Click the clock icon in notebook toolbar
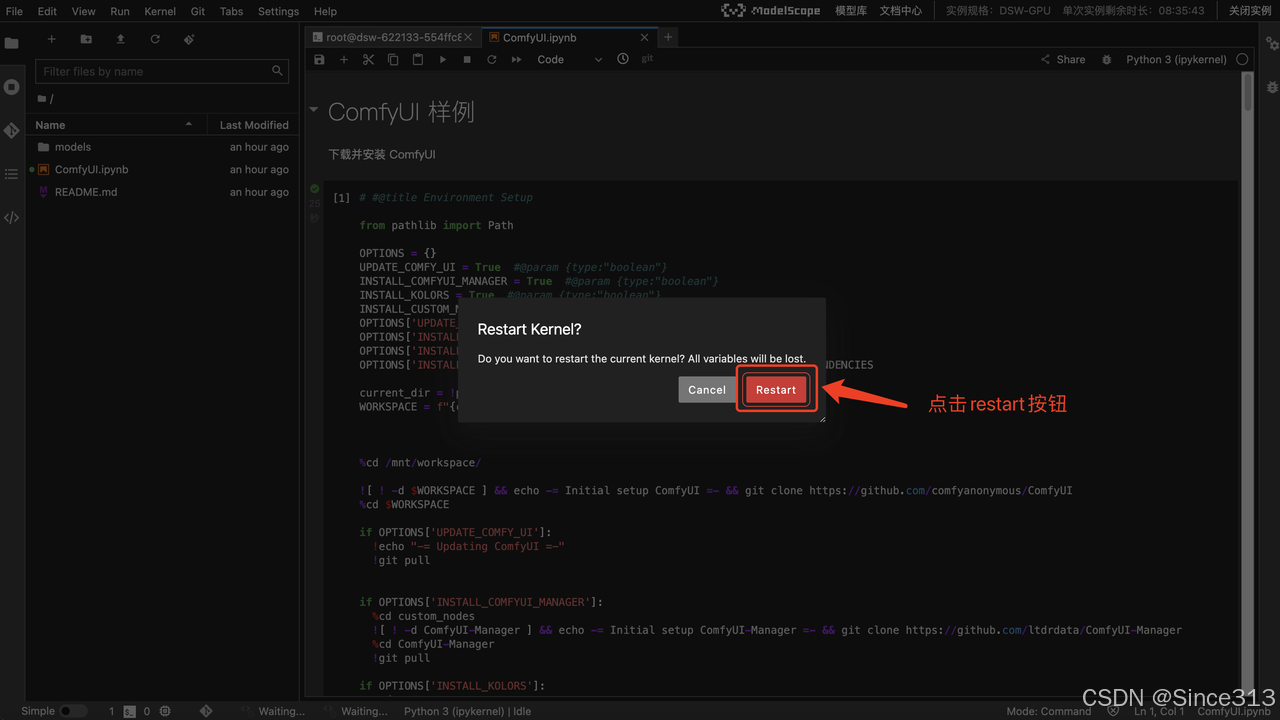 click(x=623, y=59)
